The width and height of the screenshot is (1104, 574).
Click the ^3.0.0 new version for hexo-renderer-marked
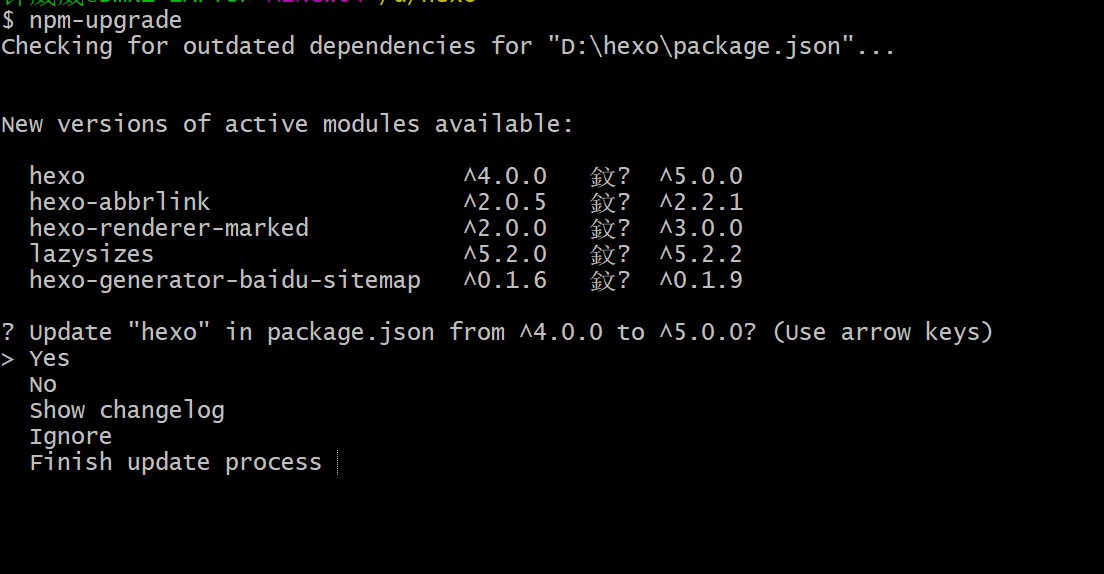[x=701, y=228]
